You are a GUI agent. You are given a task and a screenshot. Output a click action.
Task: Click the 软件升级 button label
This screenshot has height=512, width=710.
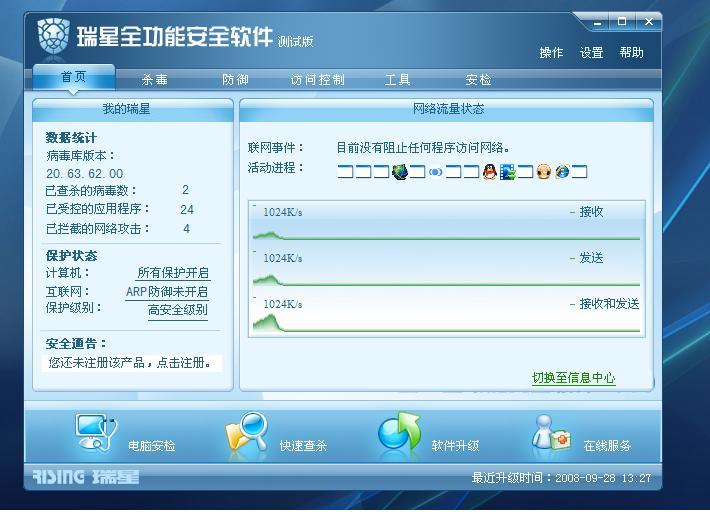pyautogui.click(x=455, y=446)
